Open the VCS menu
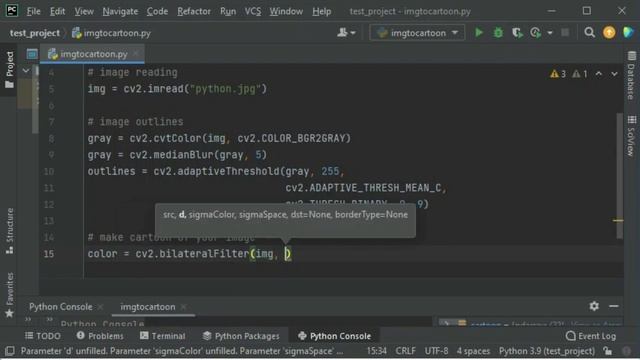640x360 pixels. tap(253, 11)
